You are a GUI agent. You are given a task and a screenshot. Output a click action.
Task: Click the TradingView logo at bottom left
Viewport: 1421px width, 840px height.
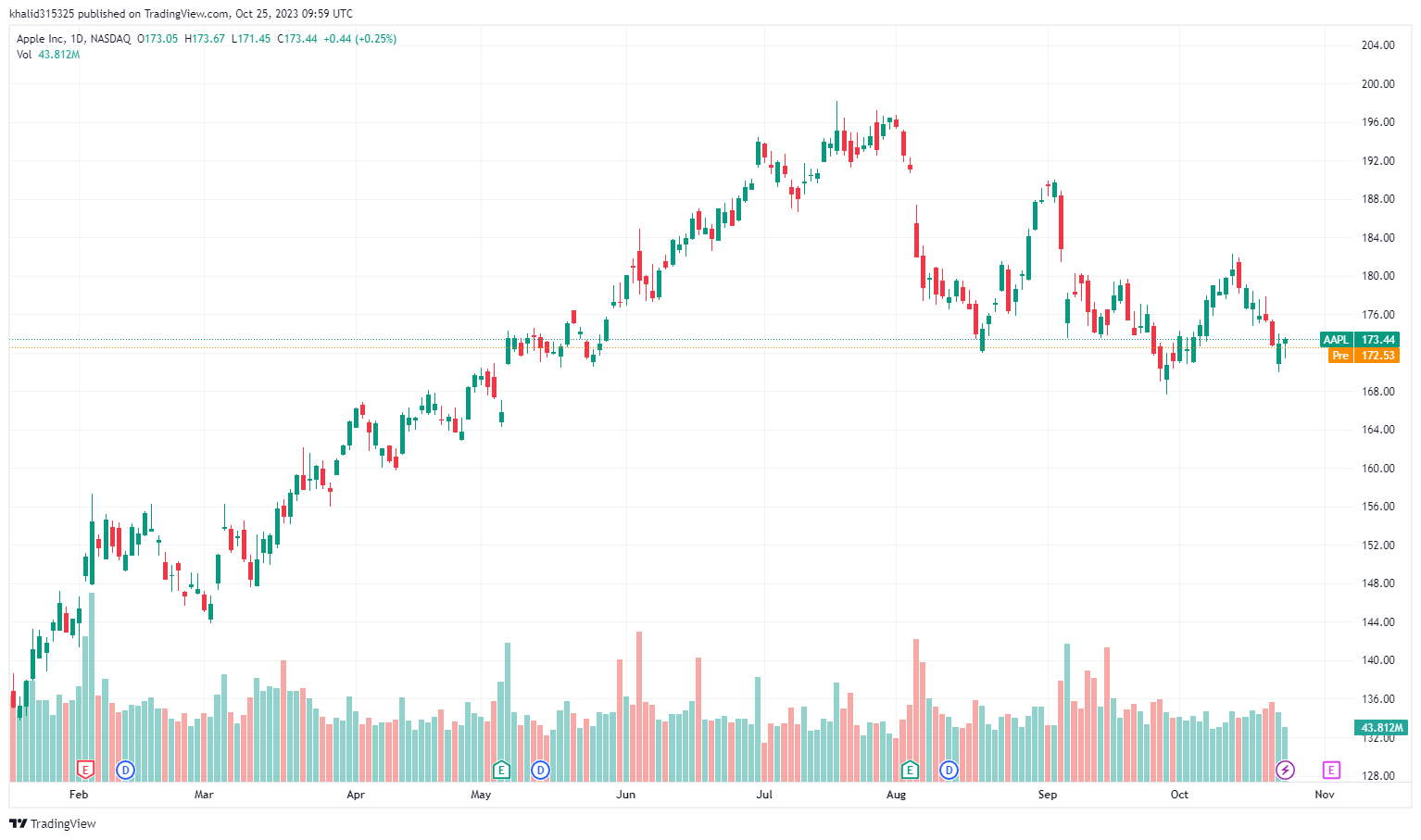(53, 823)
